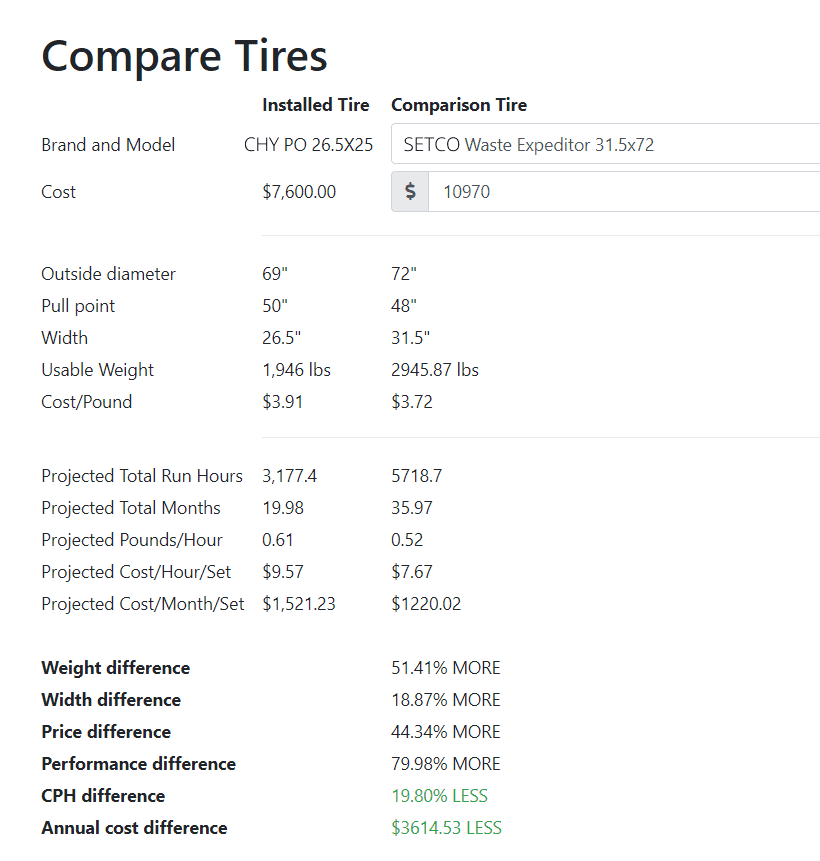The width and height of the screenshot is (820, 861).
Task: Click the Projected Total Run Hours label
Action: tap(142, 476)
